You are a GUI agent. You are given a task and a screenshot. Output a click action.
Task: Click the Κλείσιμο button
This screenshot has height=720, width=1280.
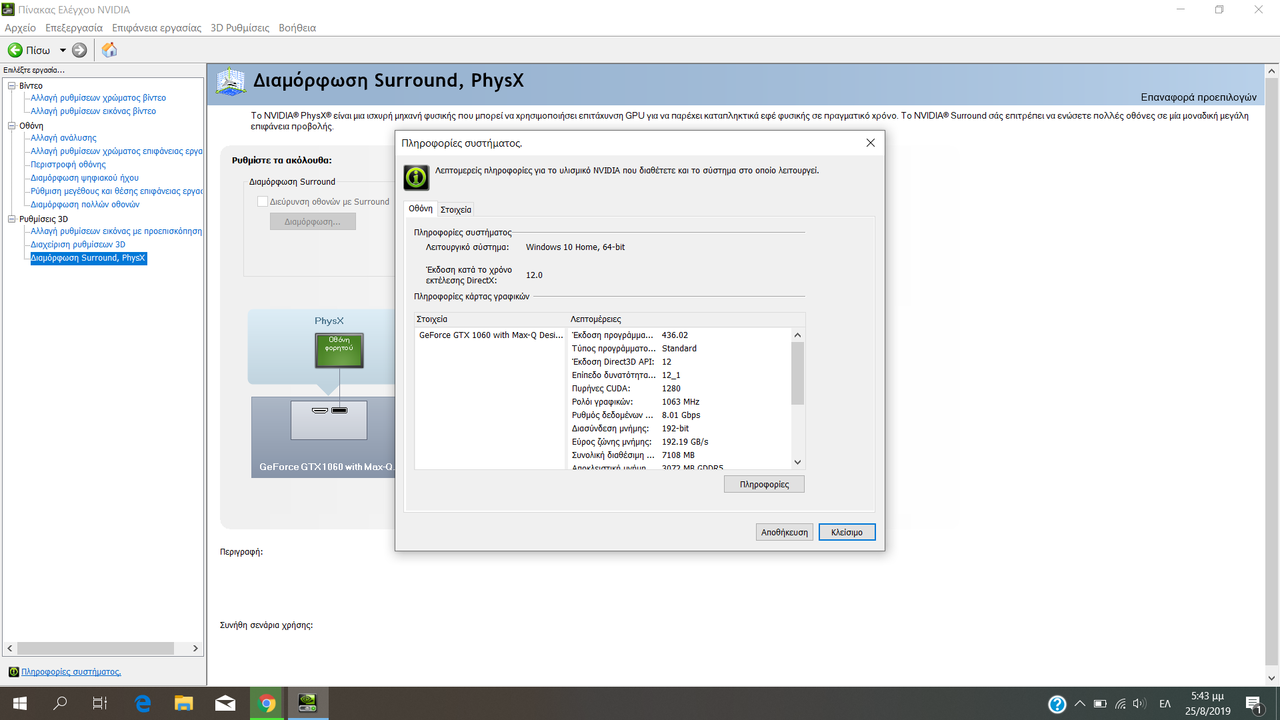[847, 532]
